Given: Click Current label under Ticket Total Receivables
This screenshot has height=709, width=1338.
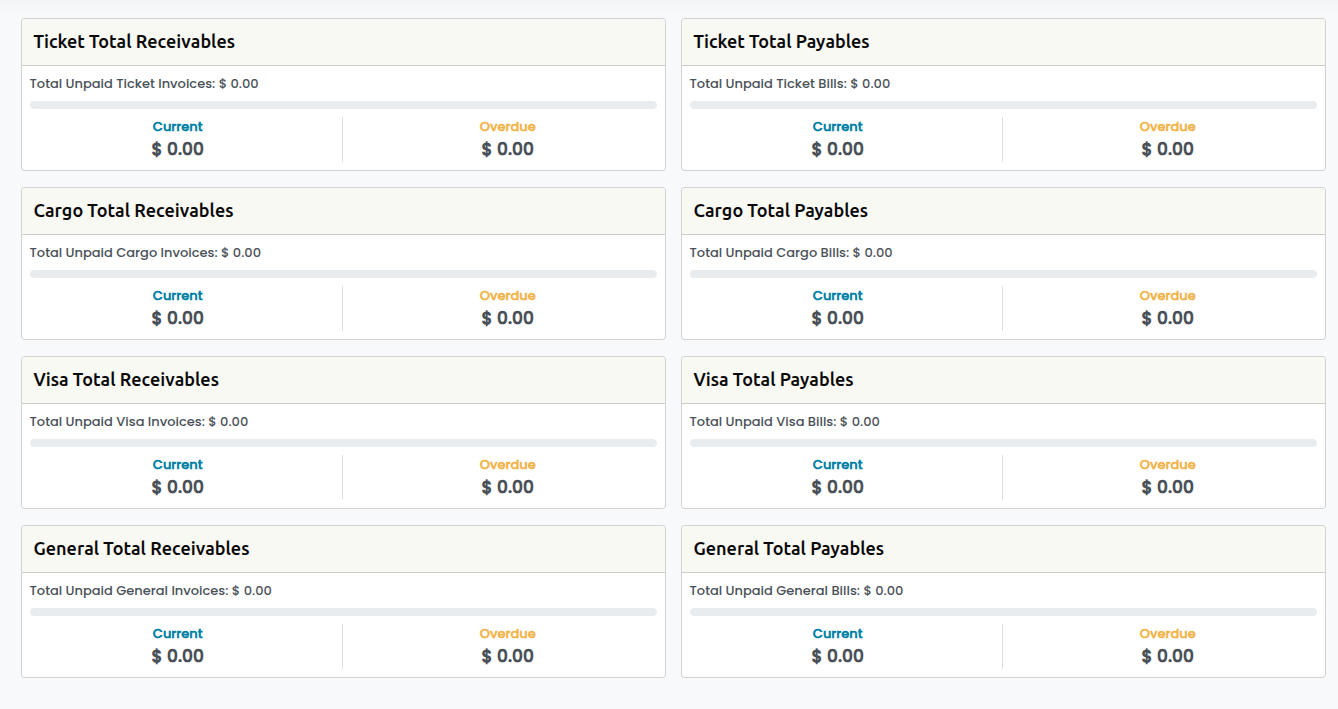Looking at the screenshot, I should [178, 127].
